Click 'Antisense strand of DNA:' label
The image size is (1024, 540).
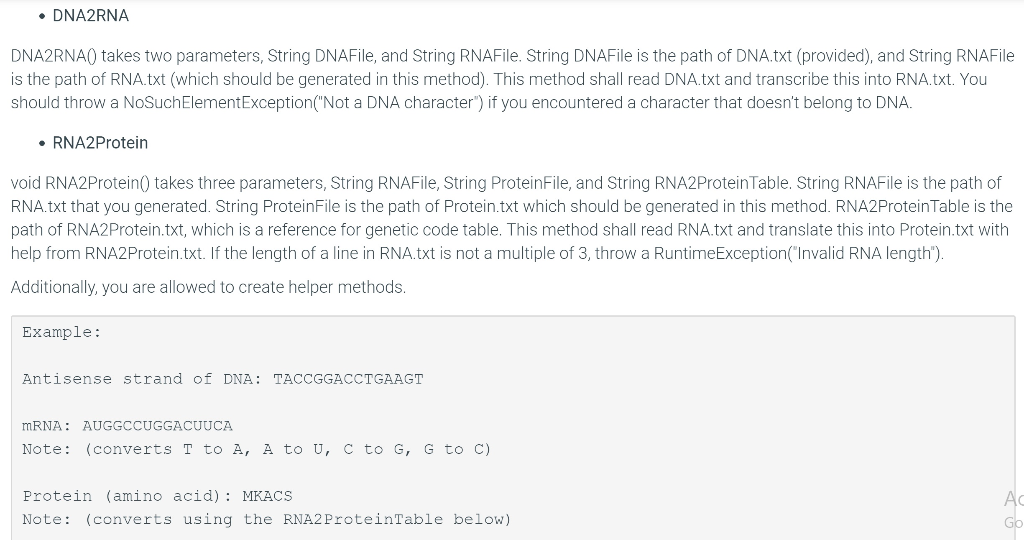[x=142, y=379]
